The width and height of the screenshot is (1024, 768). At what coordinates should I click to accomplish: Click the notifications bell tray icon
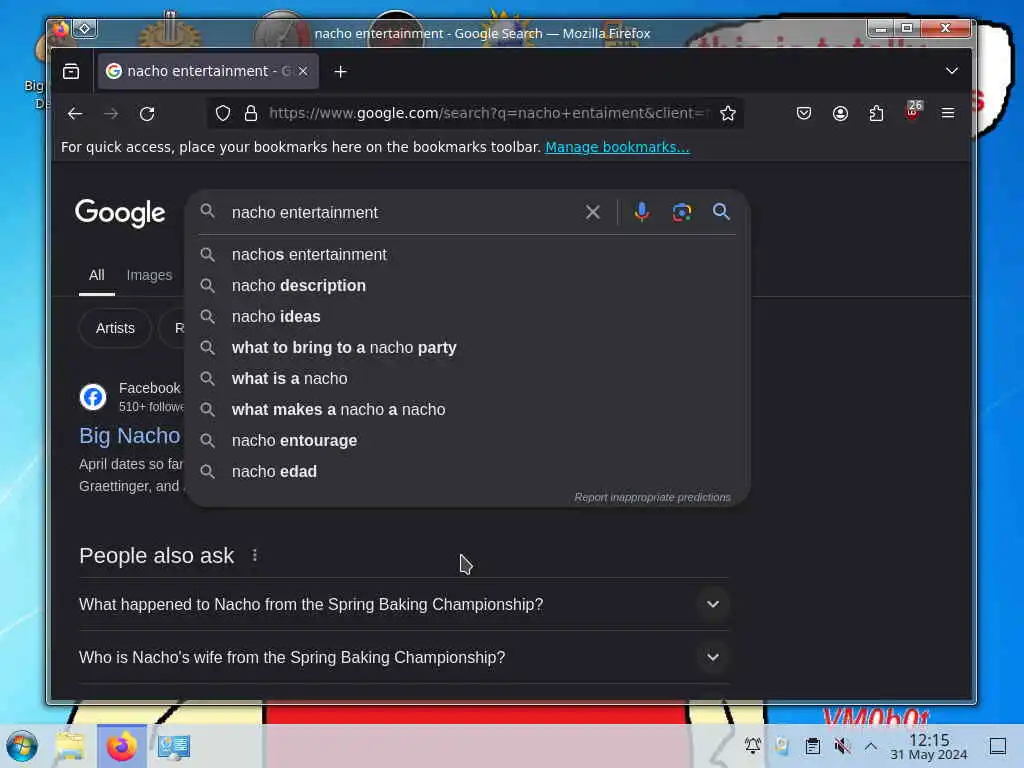click(753, 746)
